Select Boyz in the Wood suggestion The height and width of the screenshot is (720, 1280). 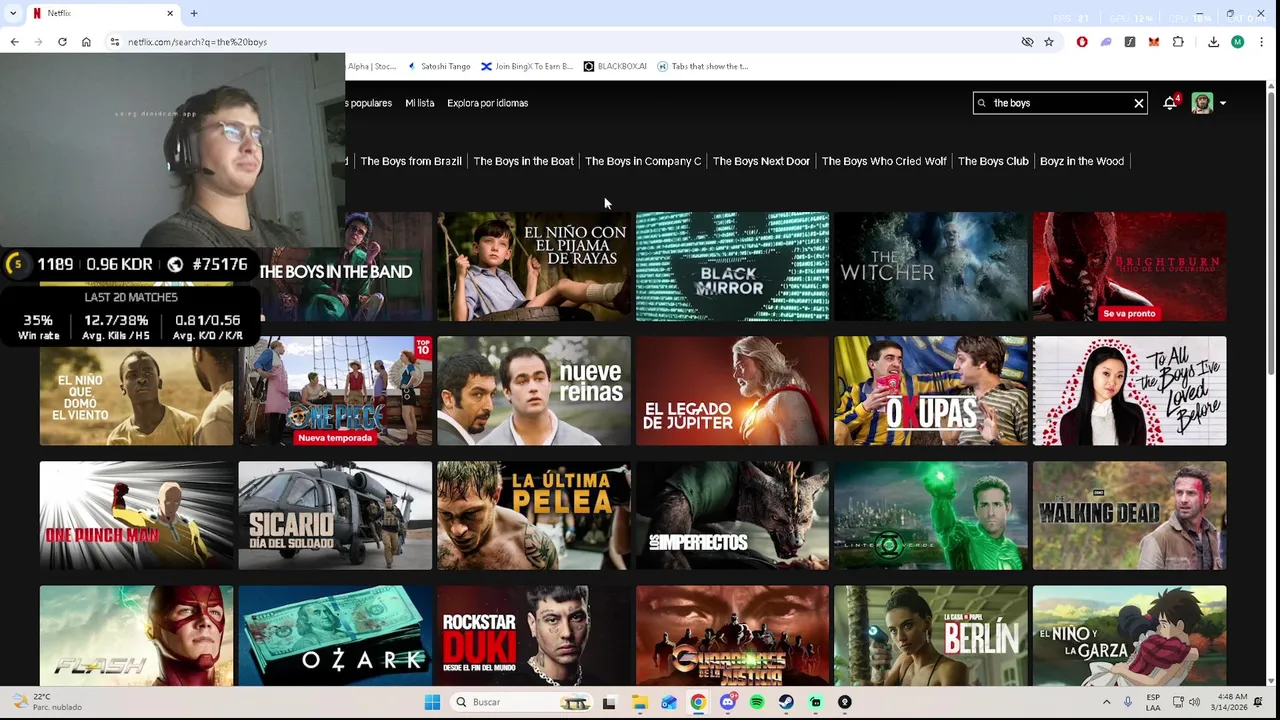tap(1082, 161)
